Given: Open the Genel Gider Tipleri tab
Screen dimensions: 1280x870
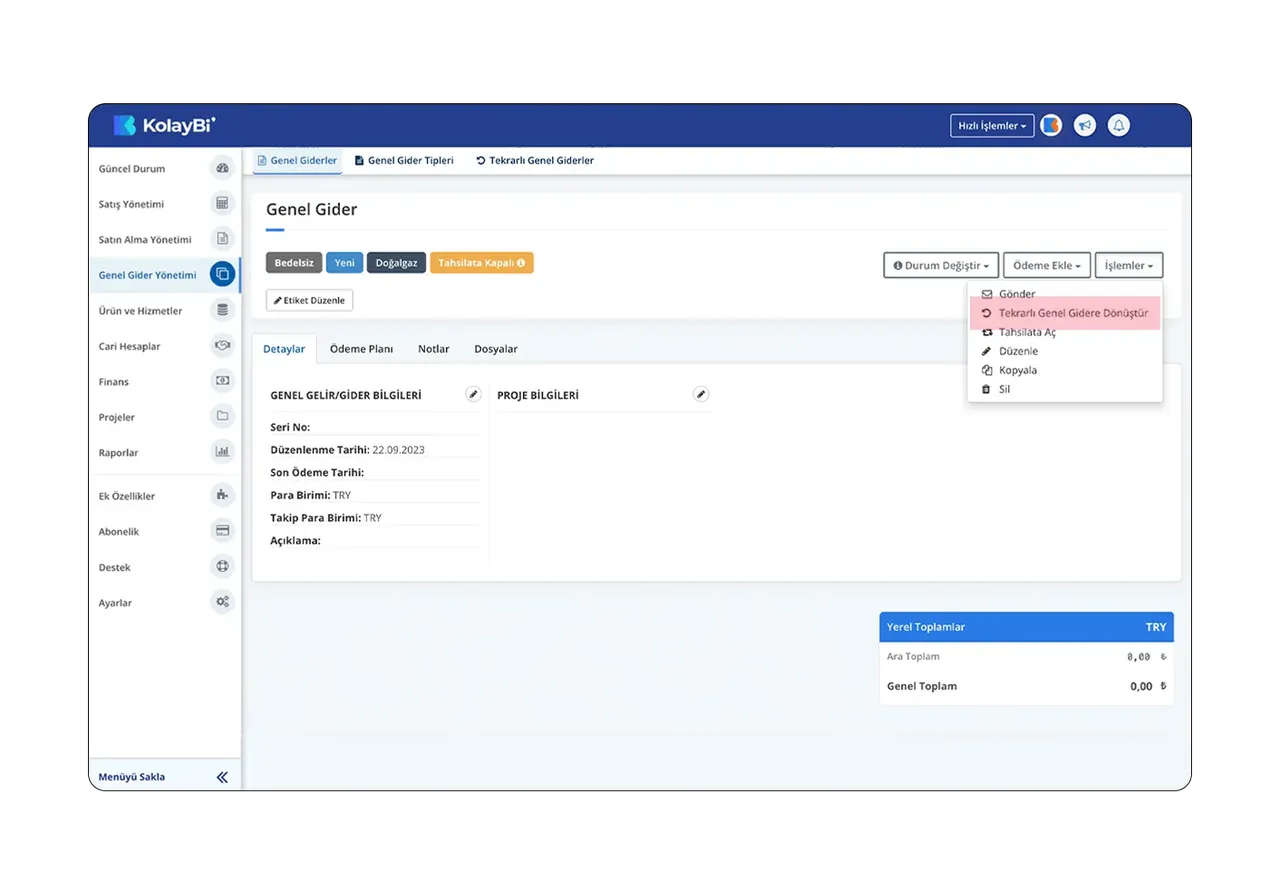Looking at the screenshot, I should click(x=404, y=160).
